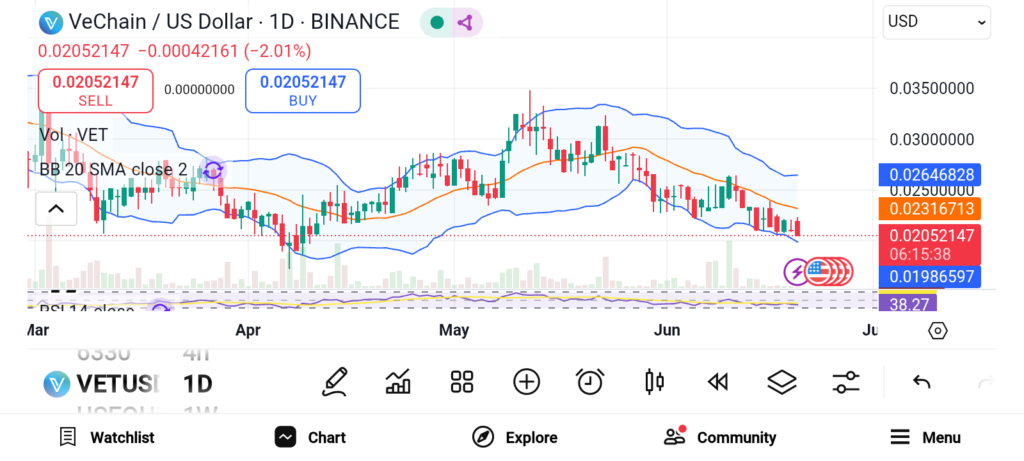The height and width of the screenshot is (461, 1024).
Task: Open the 1D interval selector
Action: (x=197, y=383)
